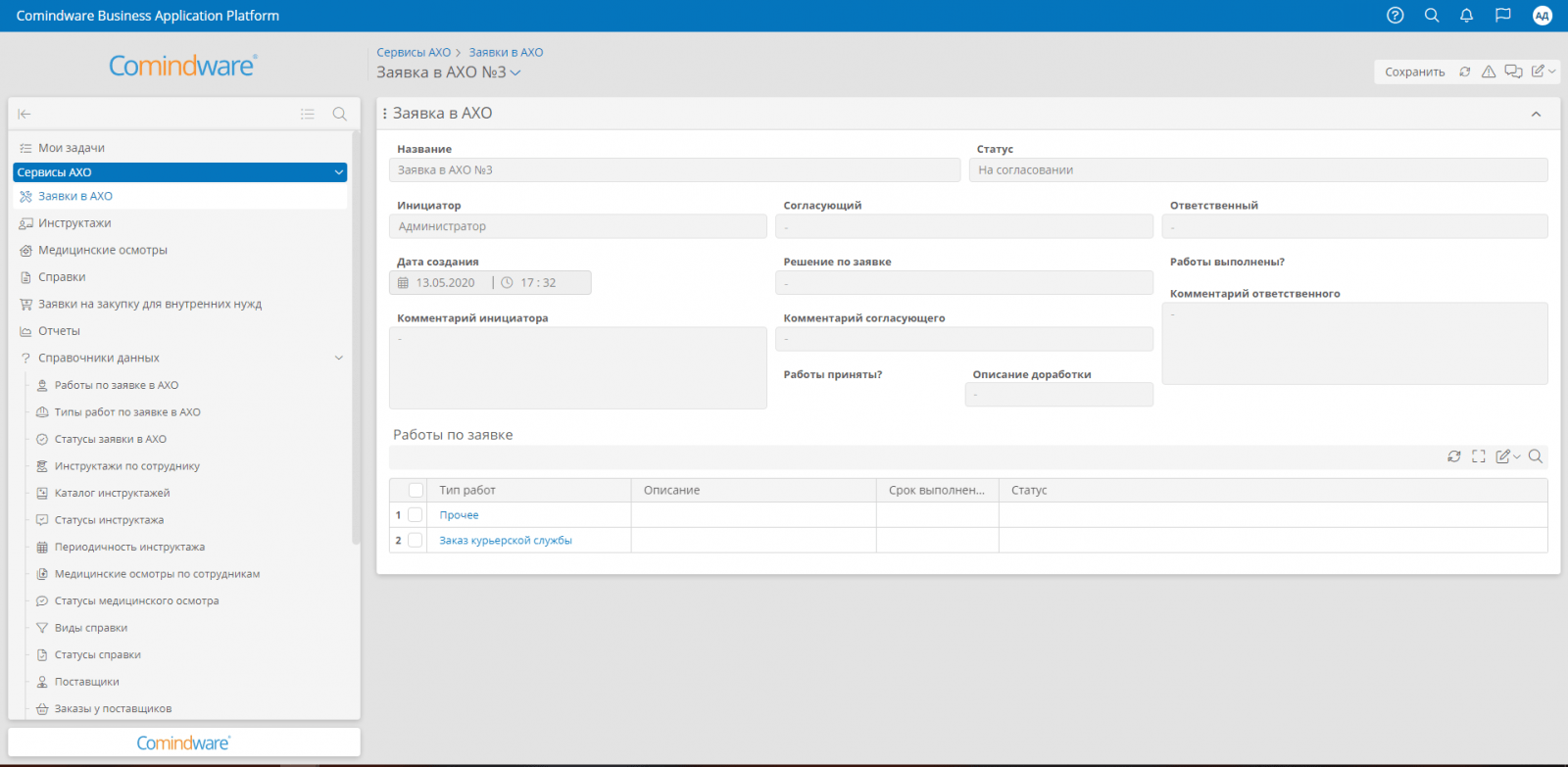Open Инструктажи in the sidebar

[74, 223]
